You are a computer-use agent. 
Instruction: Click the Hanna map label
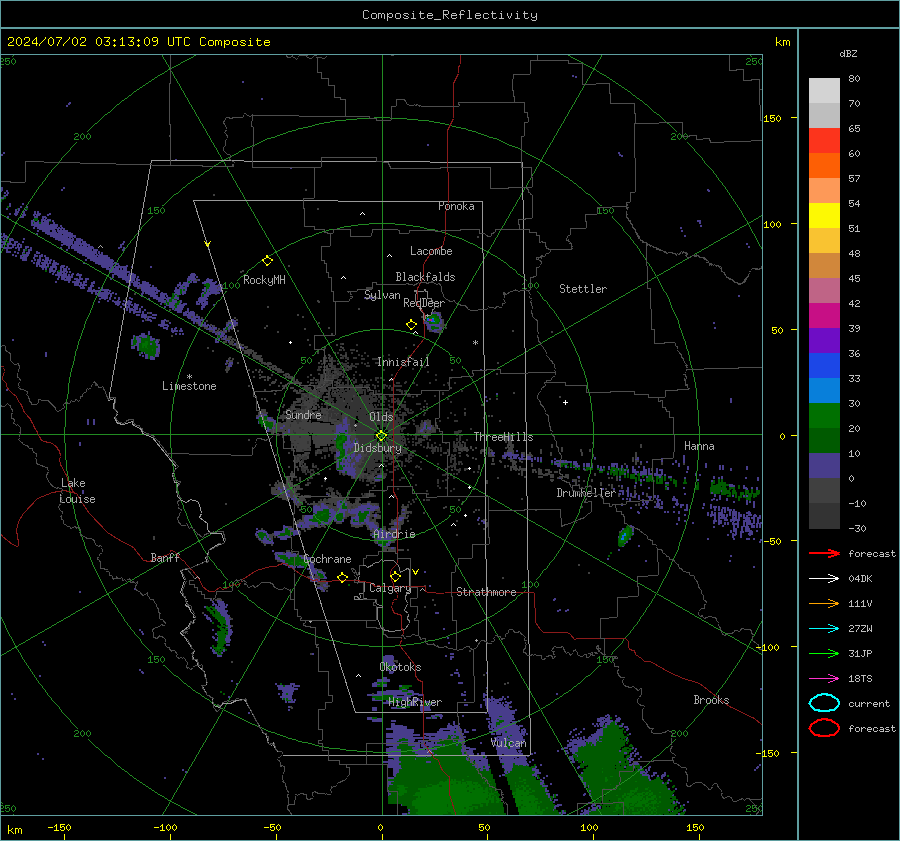pyautogui.click(x=699, y=446)
